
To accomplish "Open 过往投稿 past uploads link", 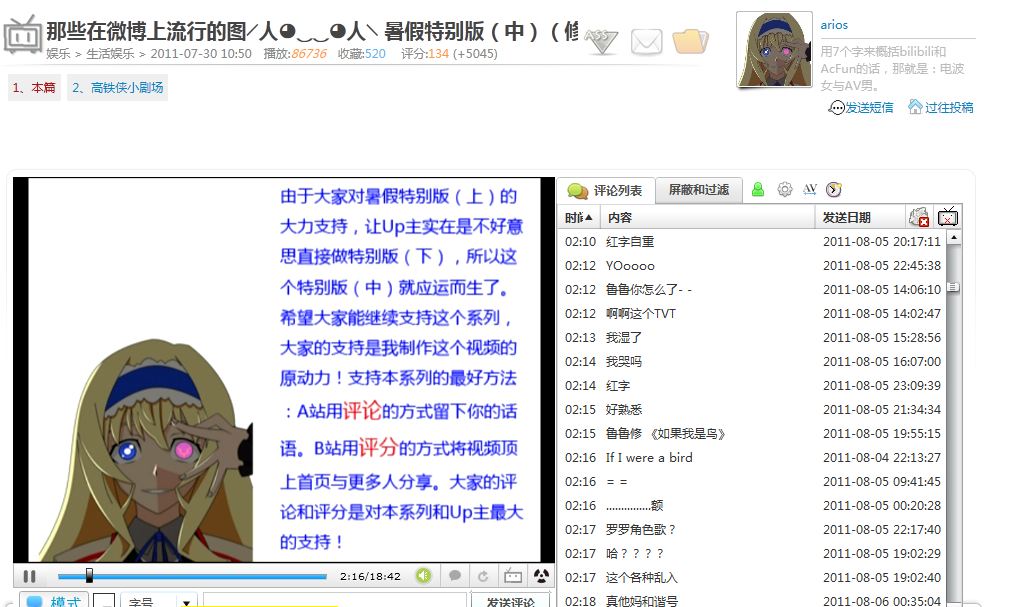I will 941,107.
